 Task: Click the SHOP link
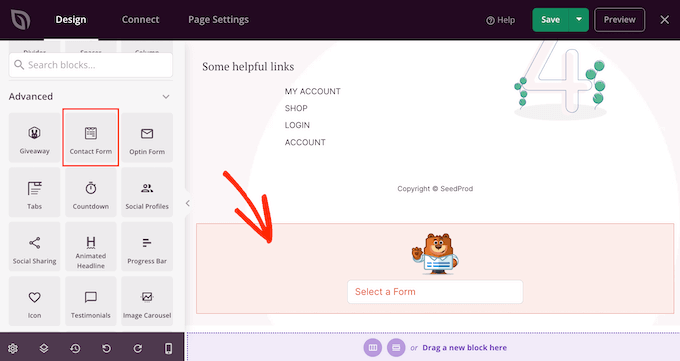(x=296, y=108)
